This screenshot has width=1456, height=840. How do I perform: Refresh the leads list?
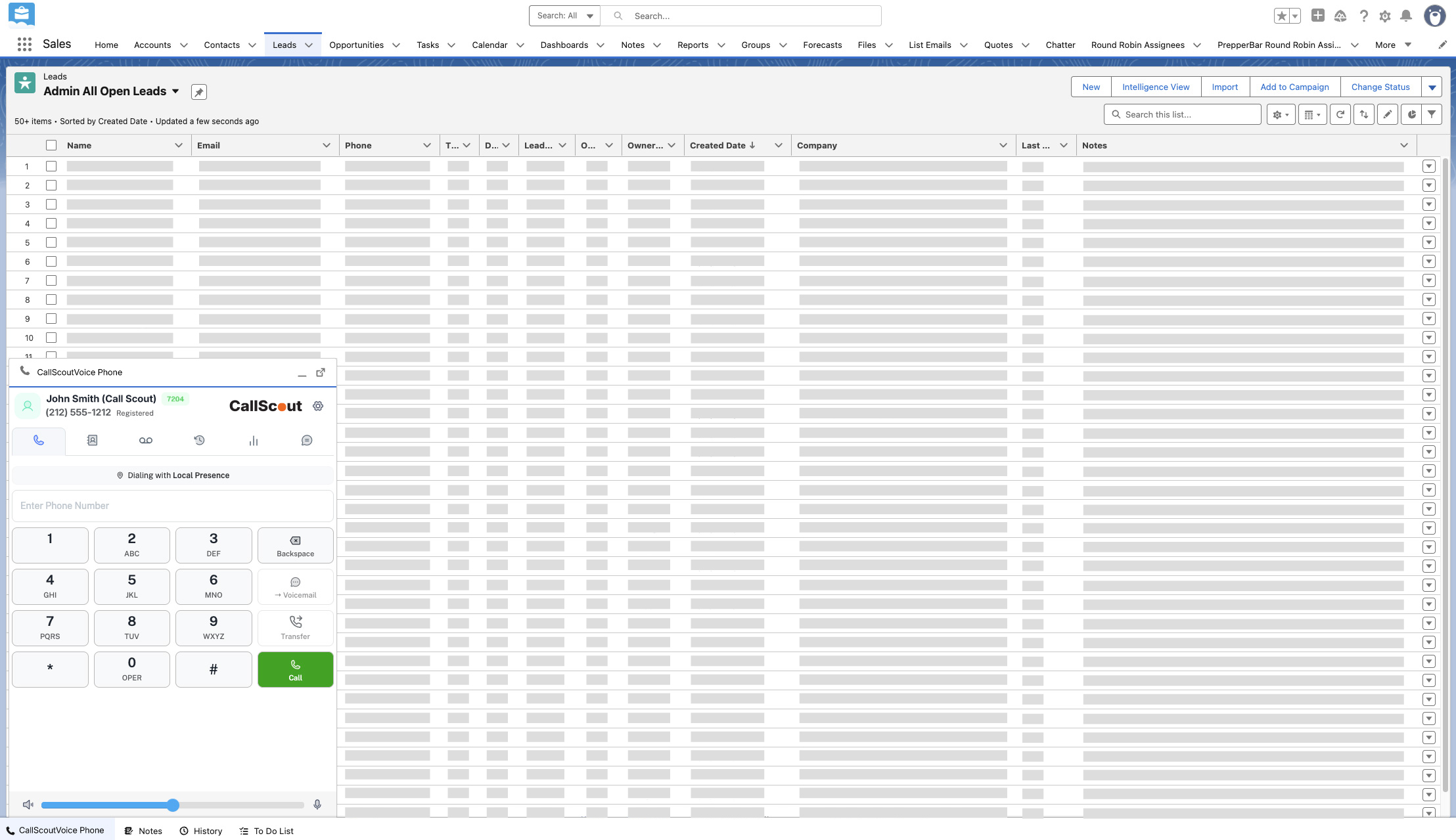[1340, 114]
